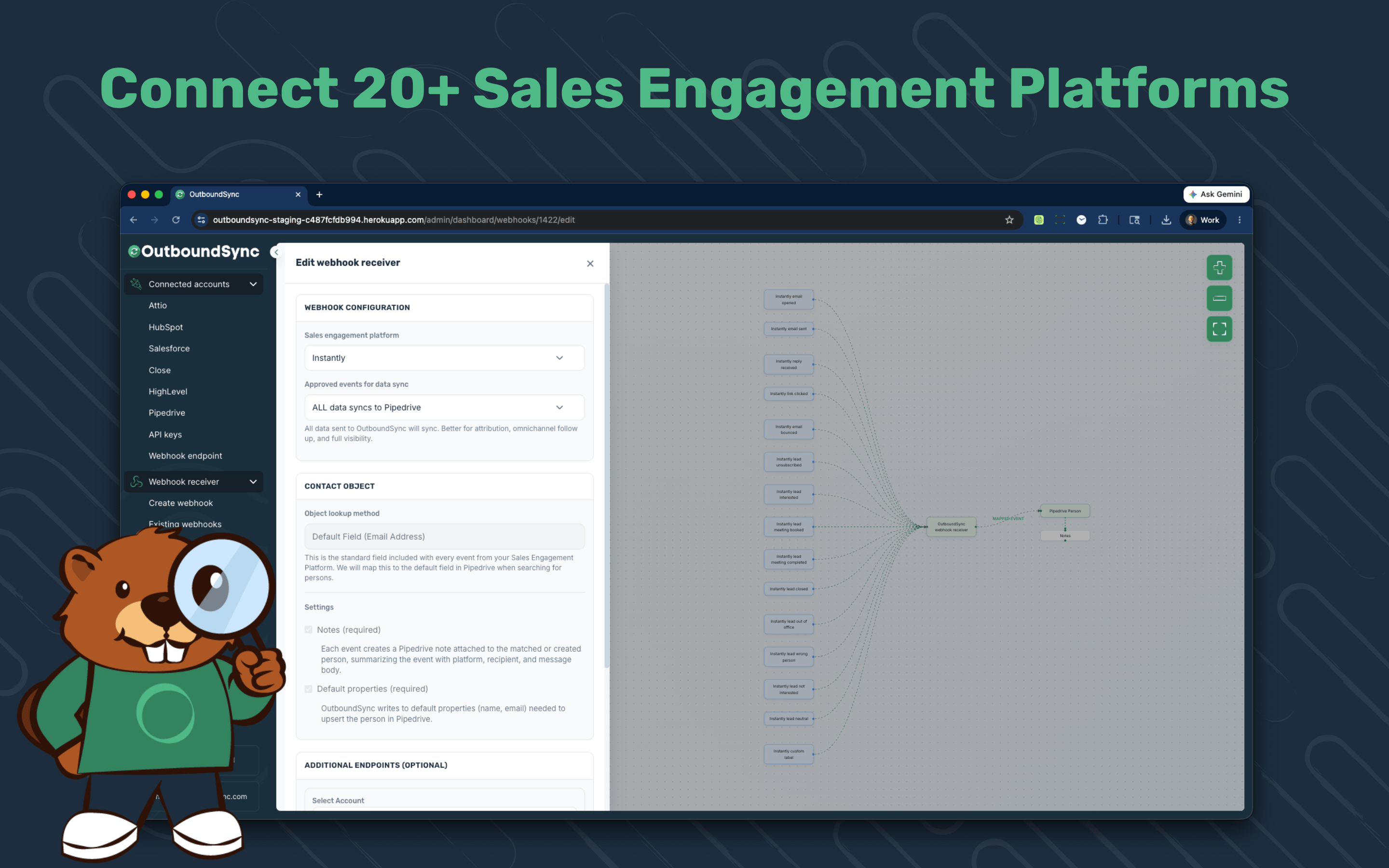Toggle the Default properties (required) checkbox
The image size is (1389, 868).
tap(309, 689)
